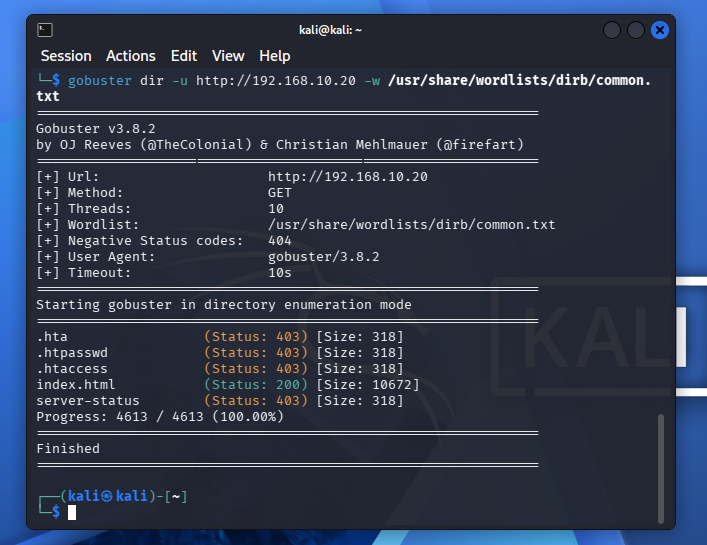
Task: Click the authors line 'by OJ Reeves'
Action: point(280,145)
